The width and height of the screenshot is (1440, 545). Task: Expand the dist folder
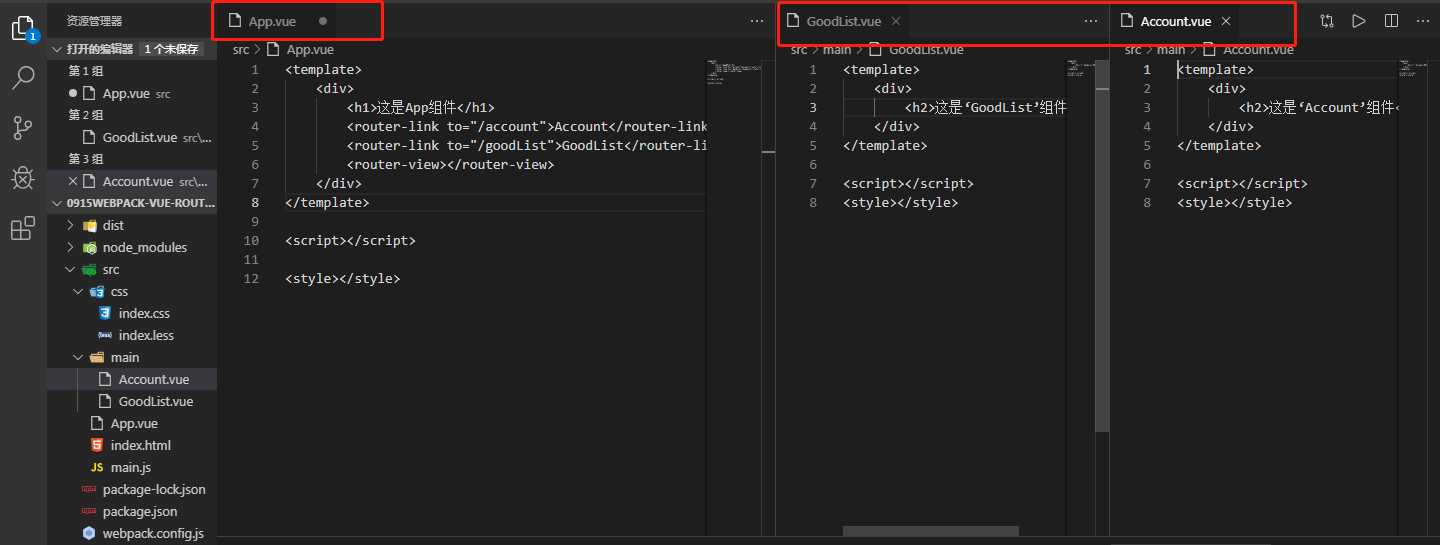[x=131, y=225]
